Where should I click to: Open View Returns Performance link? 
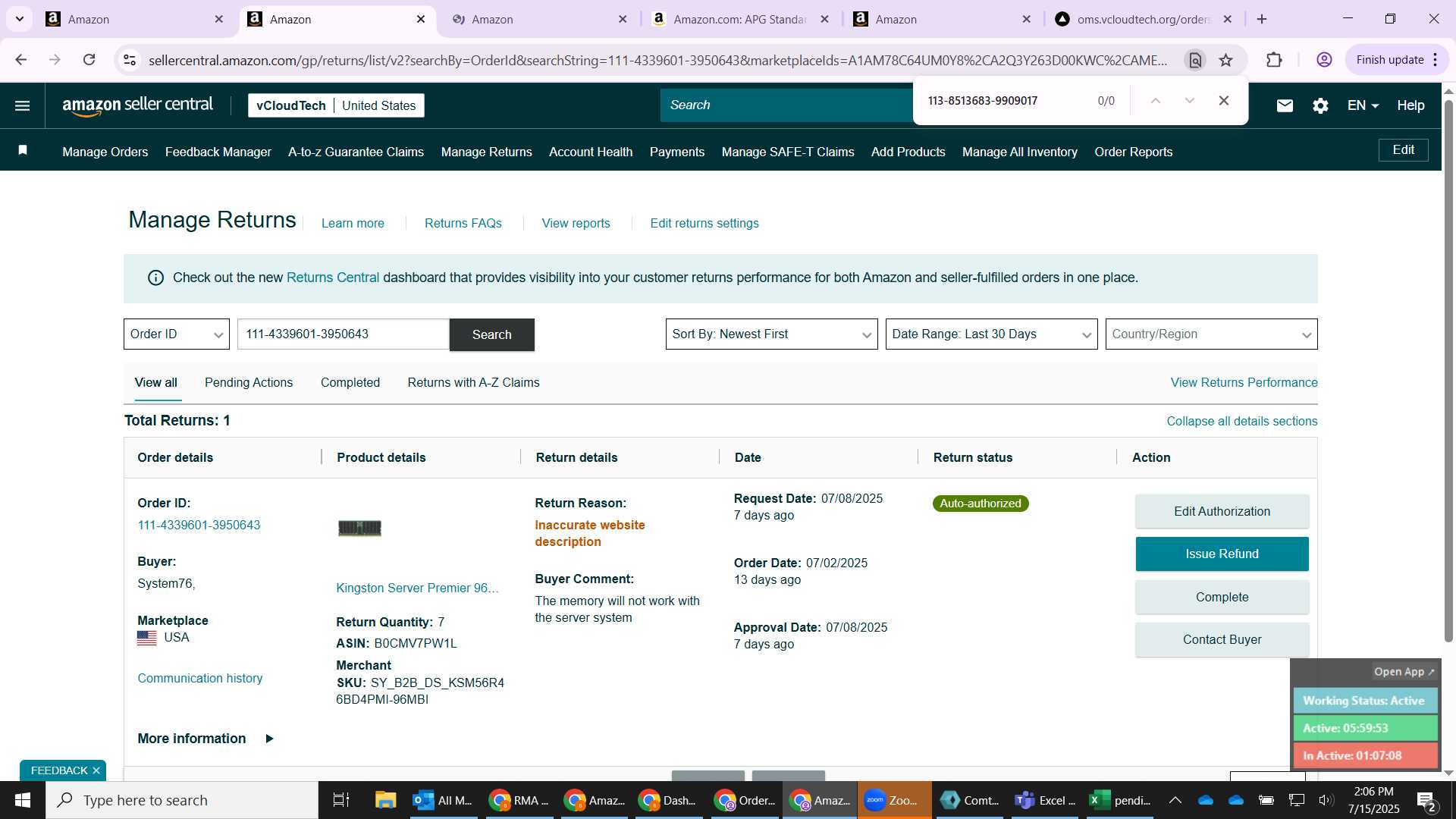tap(1244, 383)
